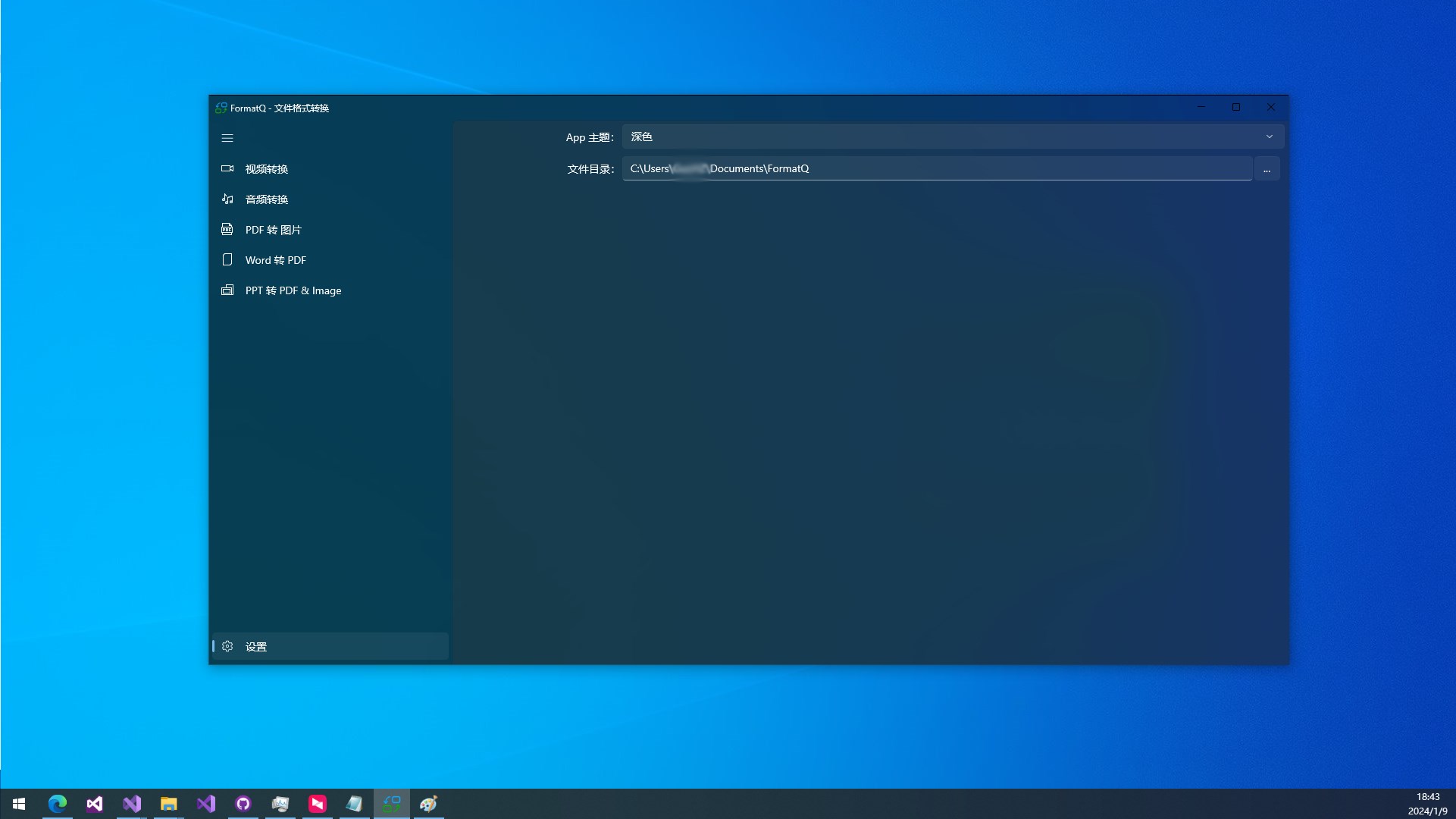Maximize the FormatQ window
Viewport: 1456px width, 819px height.
pos(1236,108)
